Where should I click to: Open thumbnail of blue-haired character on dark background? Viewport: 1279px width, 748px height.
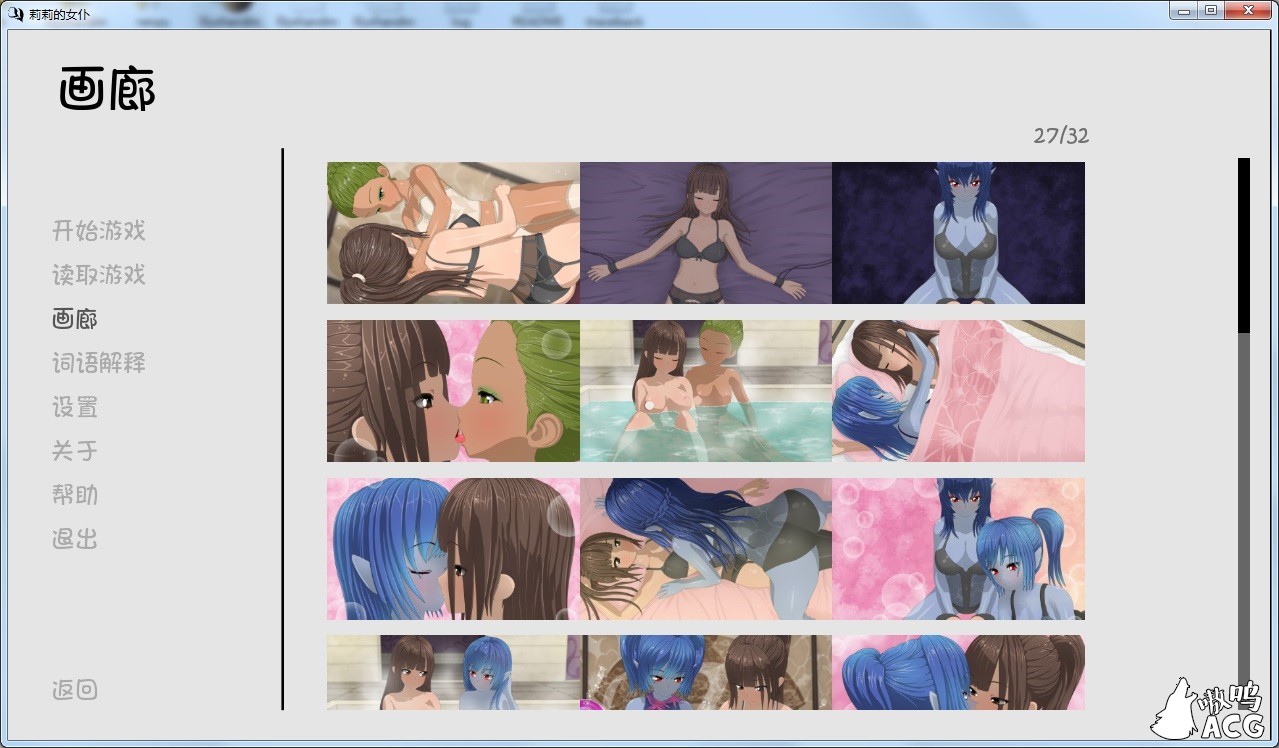[958, 233]
